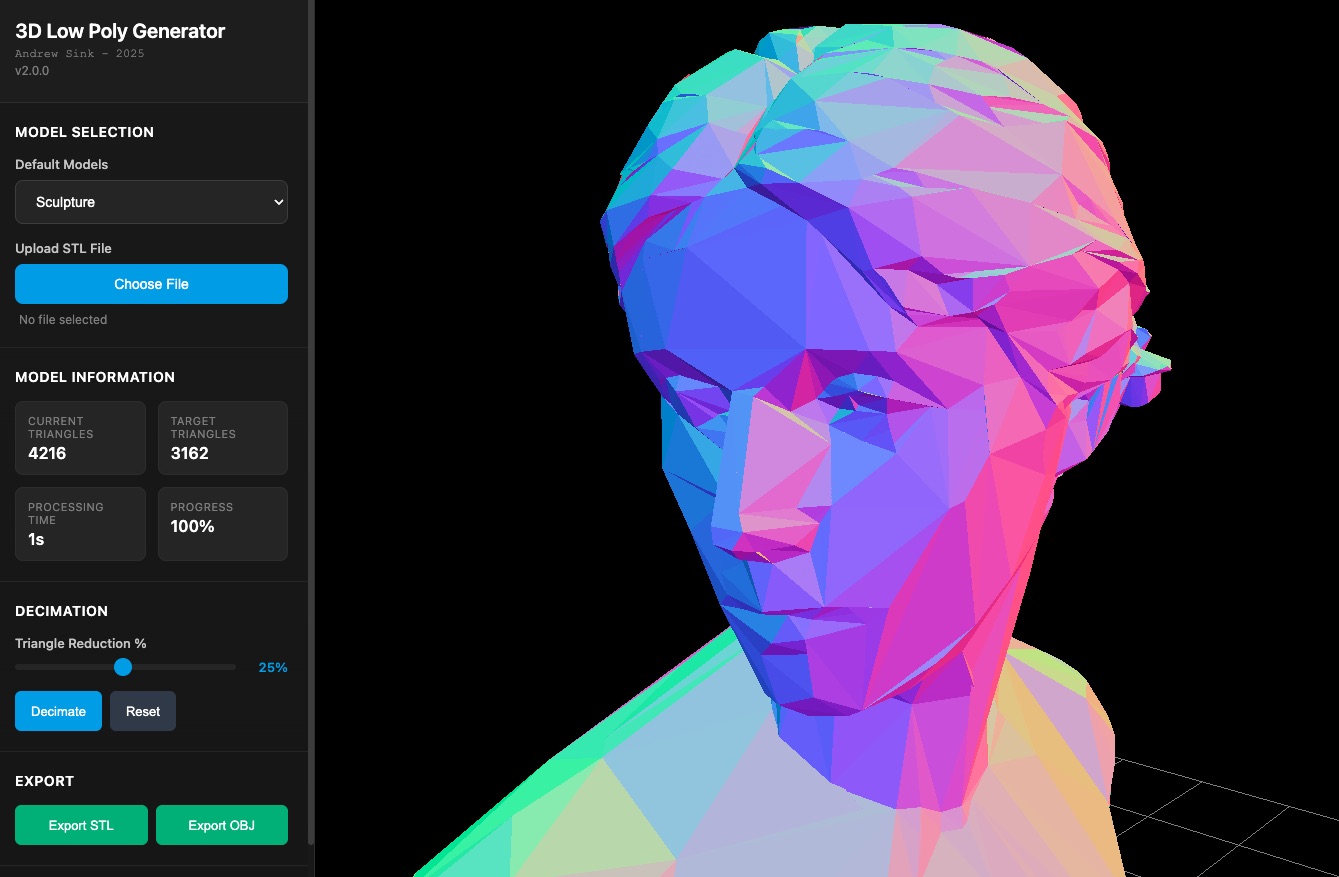This screenshot has height=877, width=1339.
Task: Click the 'No file selected' status text
Action: [x=63, y=320]
